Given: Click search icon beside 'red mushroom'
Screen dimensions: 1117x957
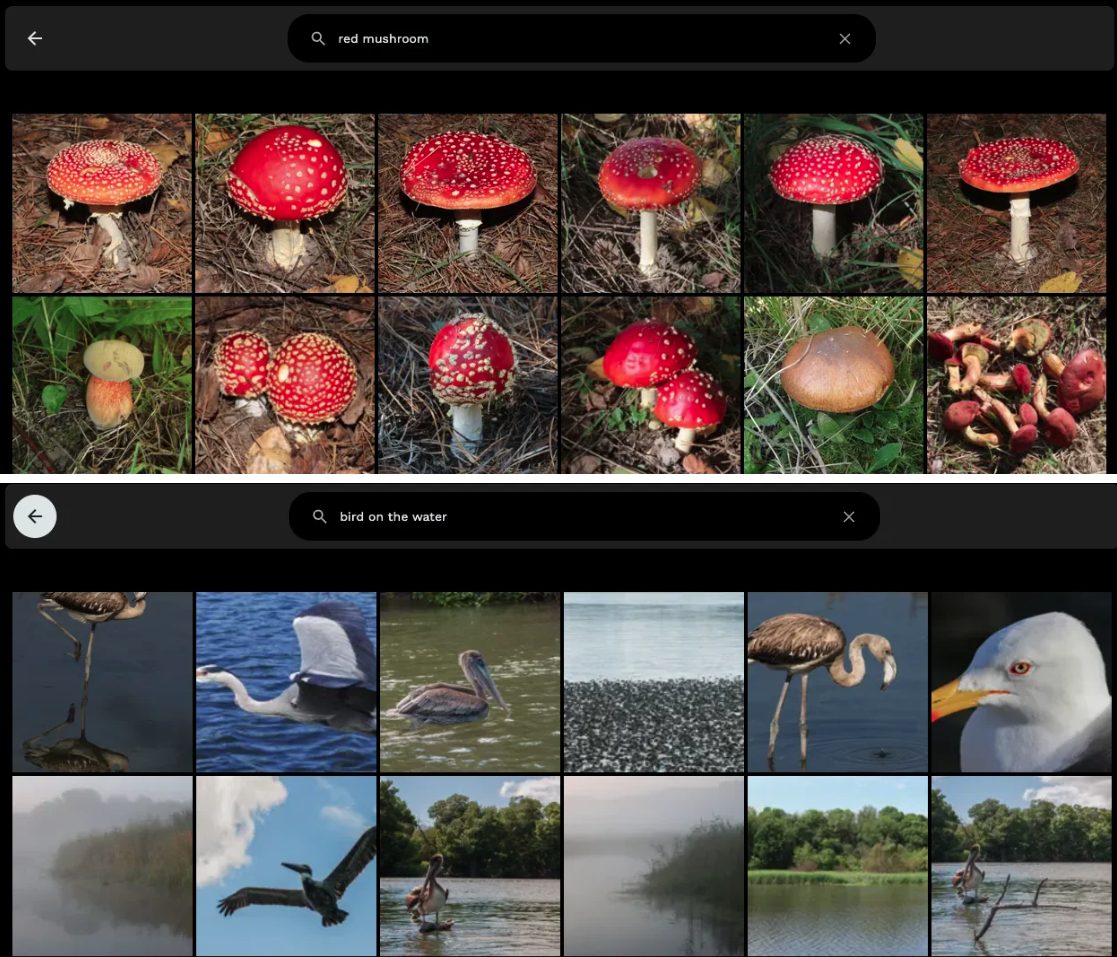Looking at the screenshot, I should click(x=318, y=39).
